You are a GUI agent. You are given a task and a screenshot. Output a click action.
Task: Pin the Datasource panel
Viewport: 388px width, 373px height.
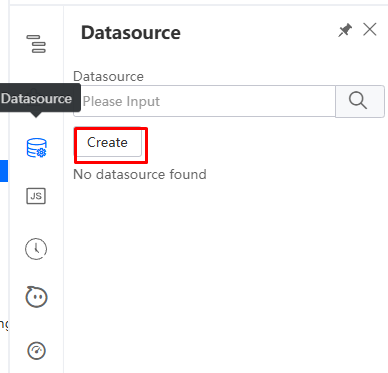pos(345,30)
